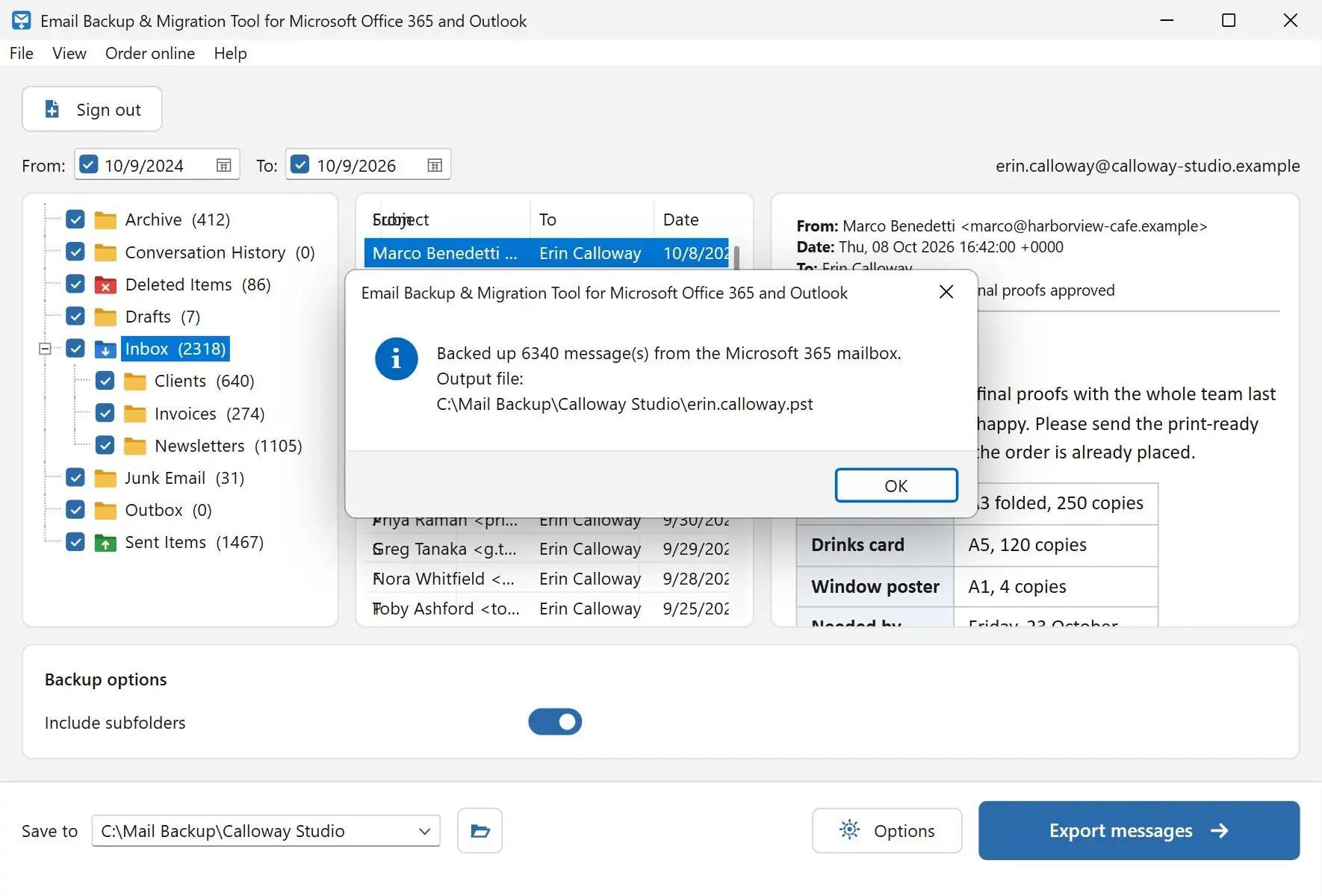The height and width of the screenshot is (896, 1322).
Task: Open the To date calendar picker
Action: click(435, 166)
